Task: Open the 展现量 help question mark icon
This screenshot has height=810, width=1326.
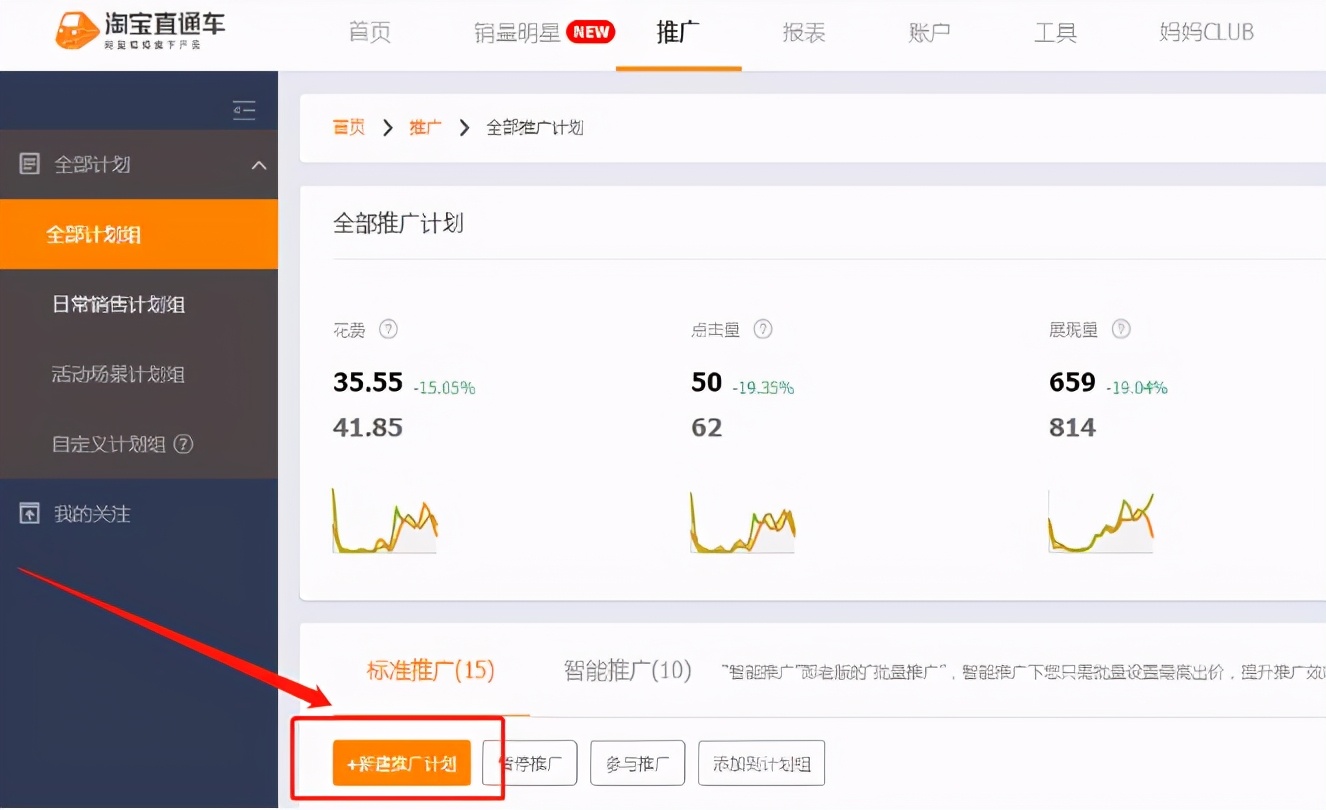Action: (x=1121, y=329)
